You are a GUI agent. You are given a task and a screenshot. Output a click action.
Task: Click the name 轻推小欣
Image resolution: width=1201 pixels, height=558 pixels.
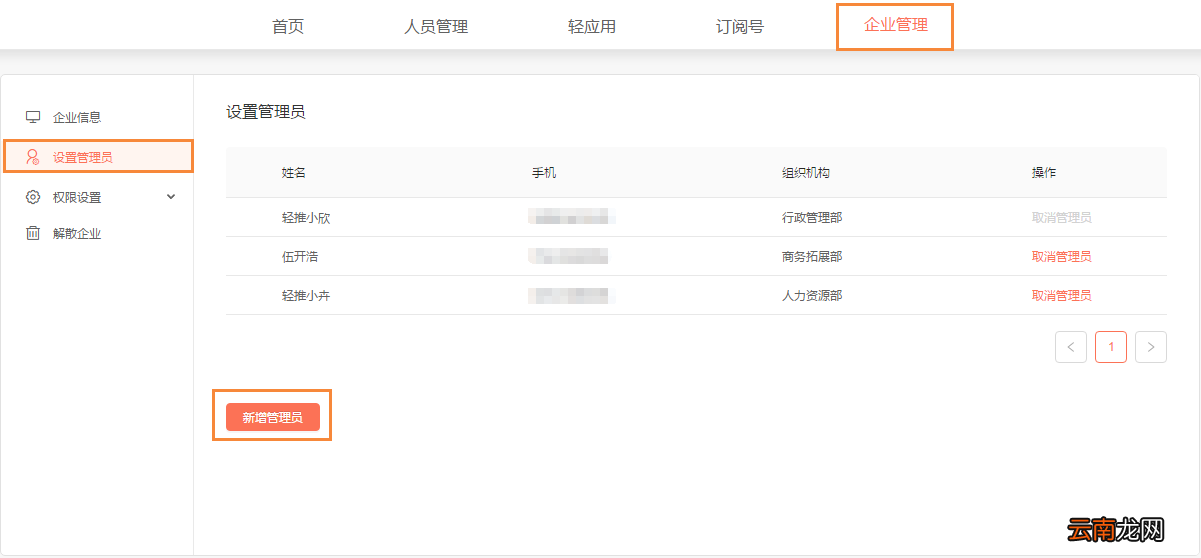(306, 217)
